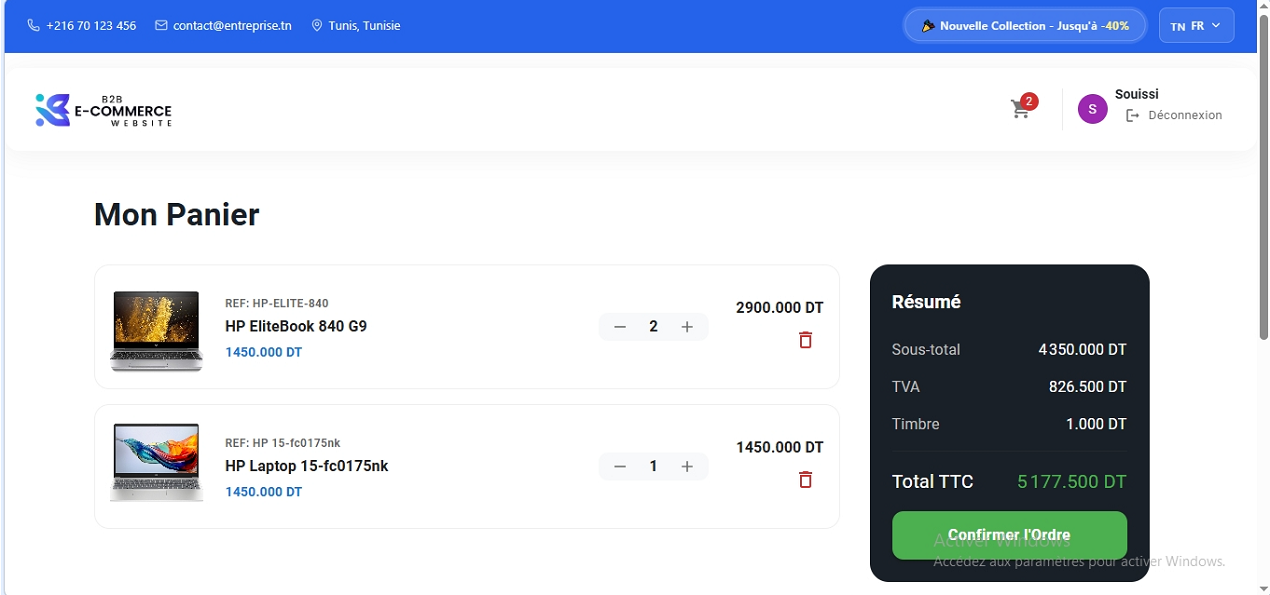Click the red cart badge showing 2
Viewport: 1270px width, 595px height.
[x=1029, y=101]
